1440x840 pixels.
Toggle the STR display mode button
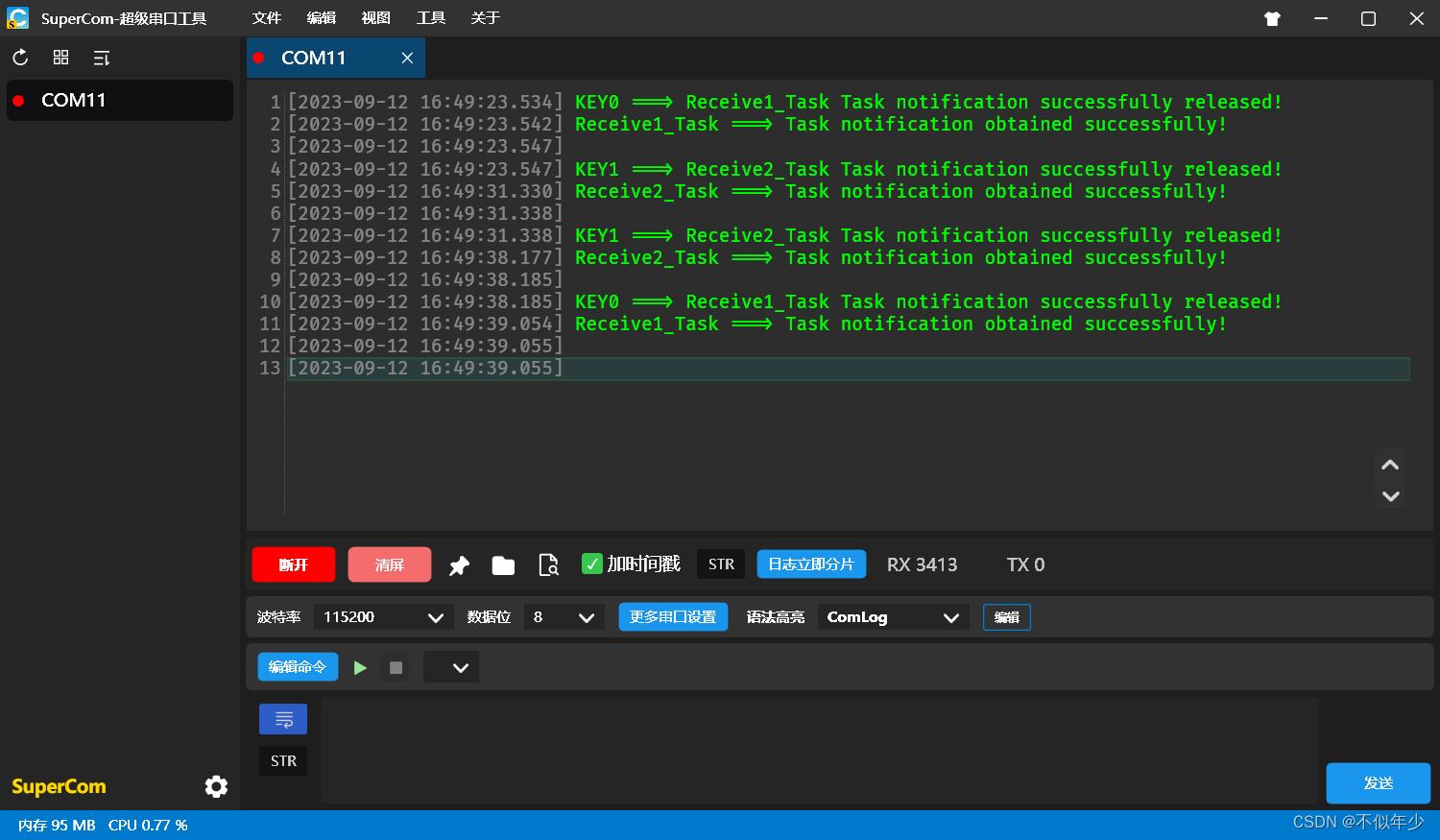click(x=721, y=564)
